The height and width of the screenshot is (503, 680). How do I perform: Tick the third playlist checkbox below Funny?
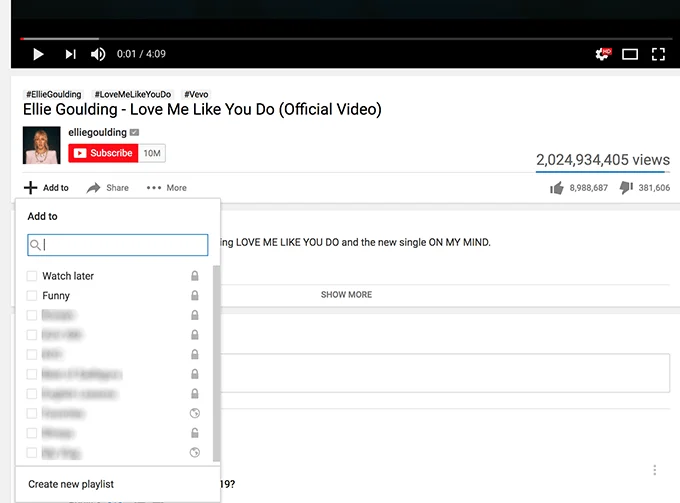pyautogui.click(x=32, y=355)
